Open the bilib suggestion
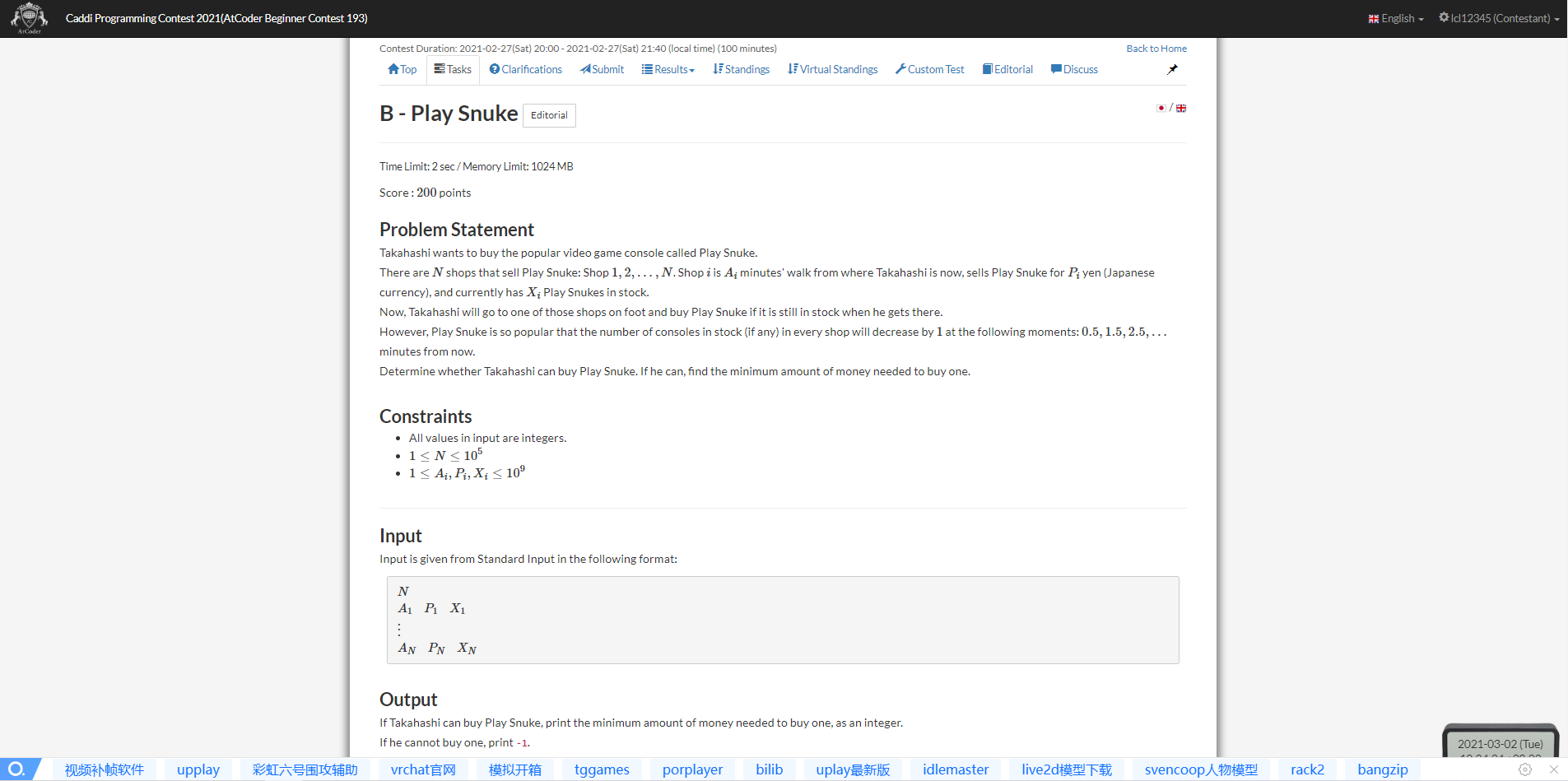Viewport: 1568px width, 781px height. pyautogui.click(x=770, y=769)
